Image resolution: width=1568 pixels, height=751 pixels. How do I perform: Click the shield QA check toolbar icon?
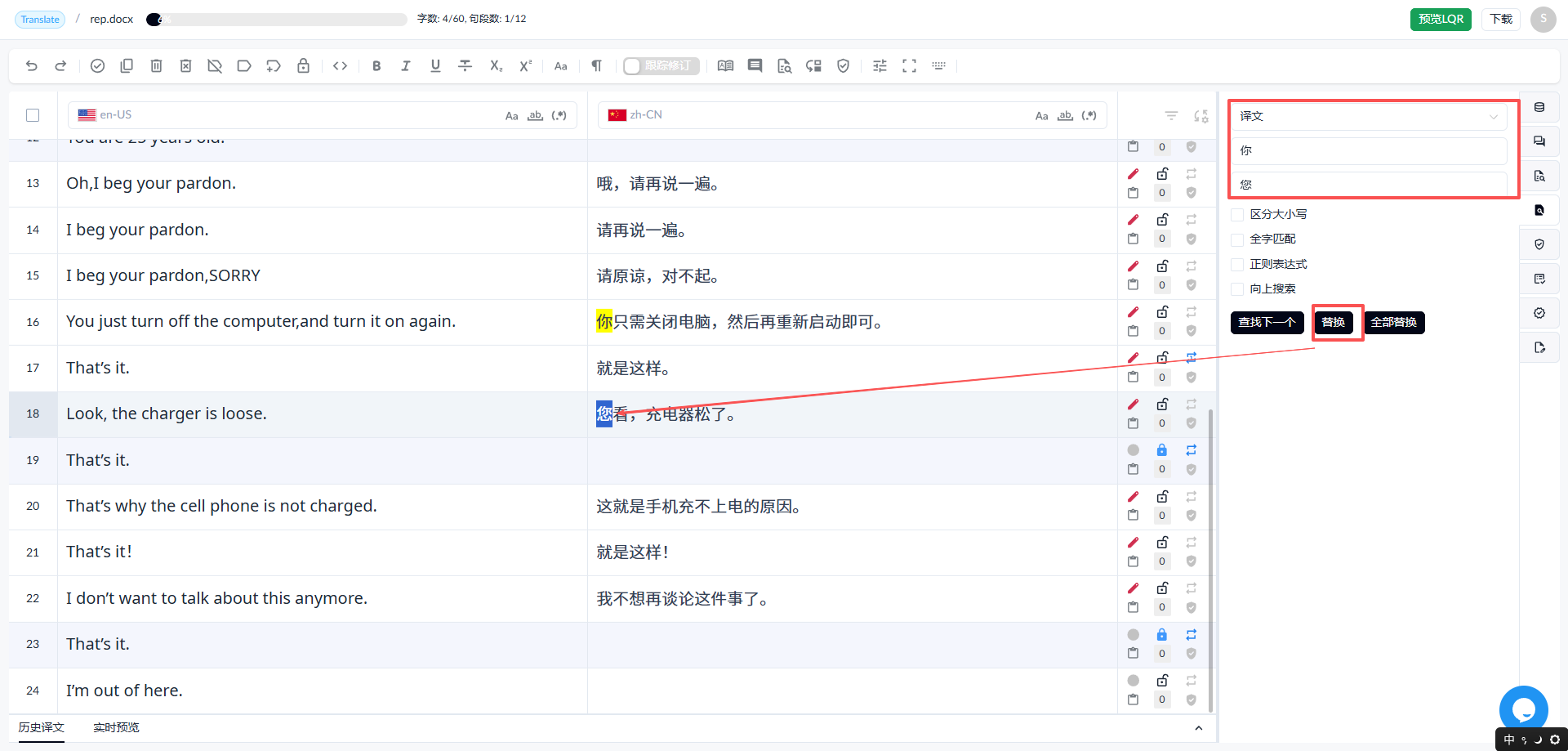coord(844,66)
